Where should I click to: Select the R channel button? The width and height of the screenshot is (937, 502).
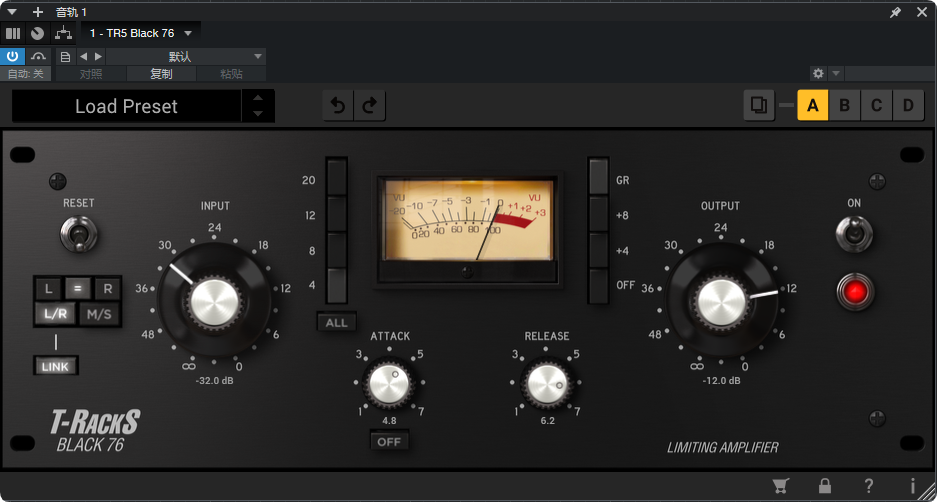[108, 289]
